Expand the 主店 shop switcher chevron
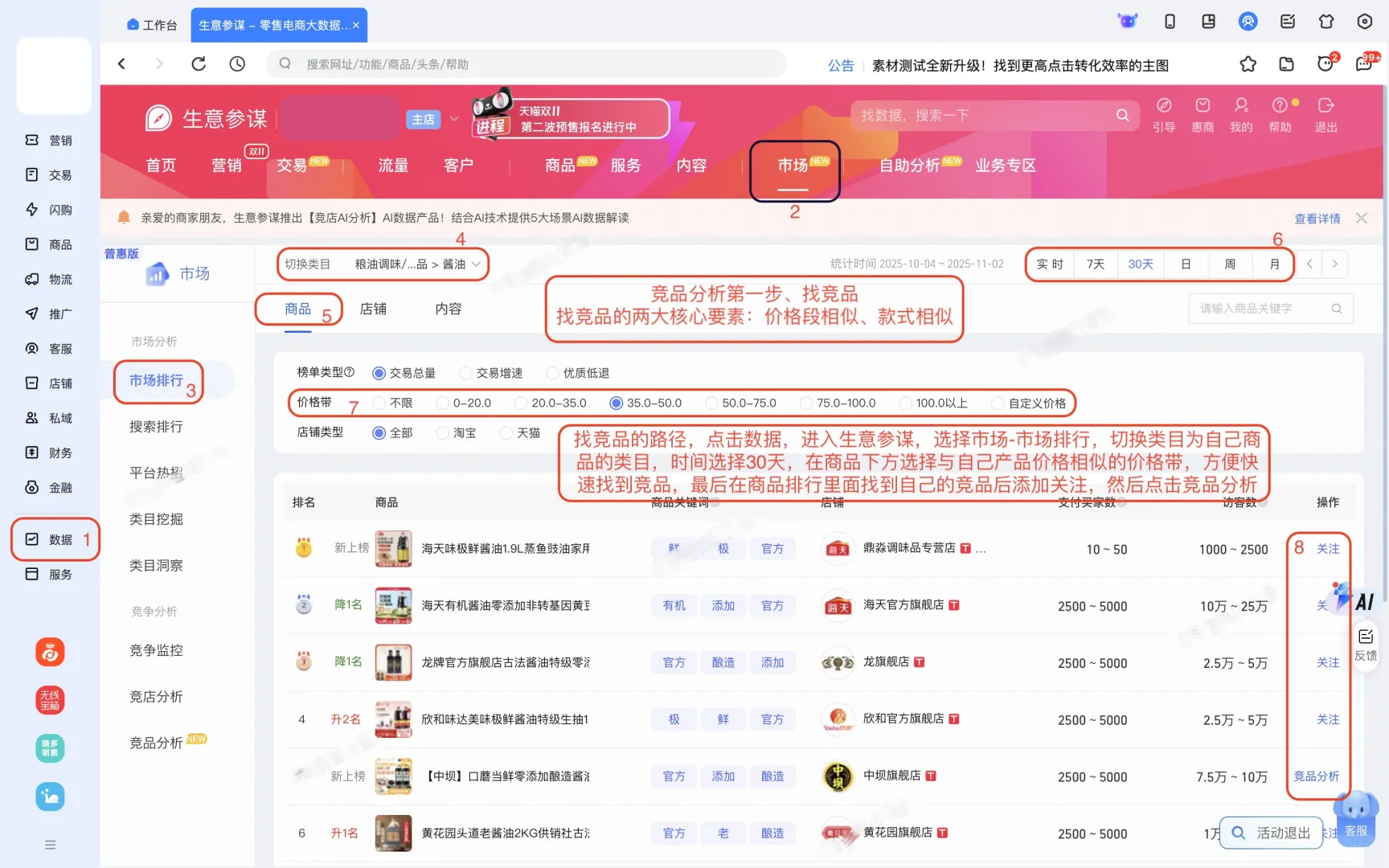The image size is (1389, 868). click(454, 119)
